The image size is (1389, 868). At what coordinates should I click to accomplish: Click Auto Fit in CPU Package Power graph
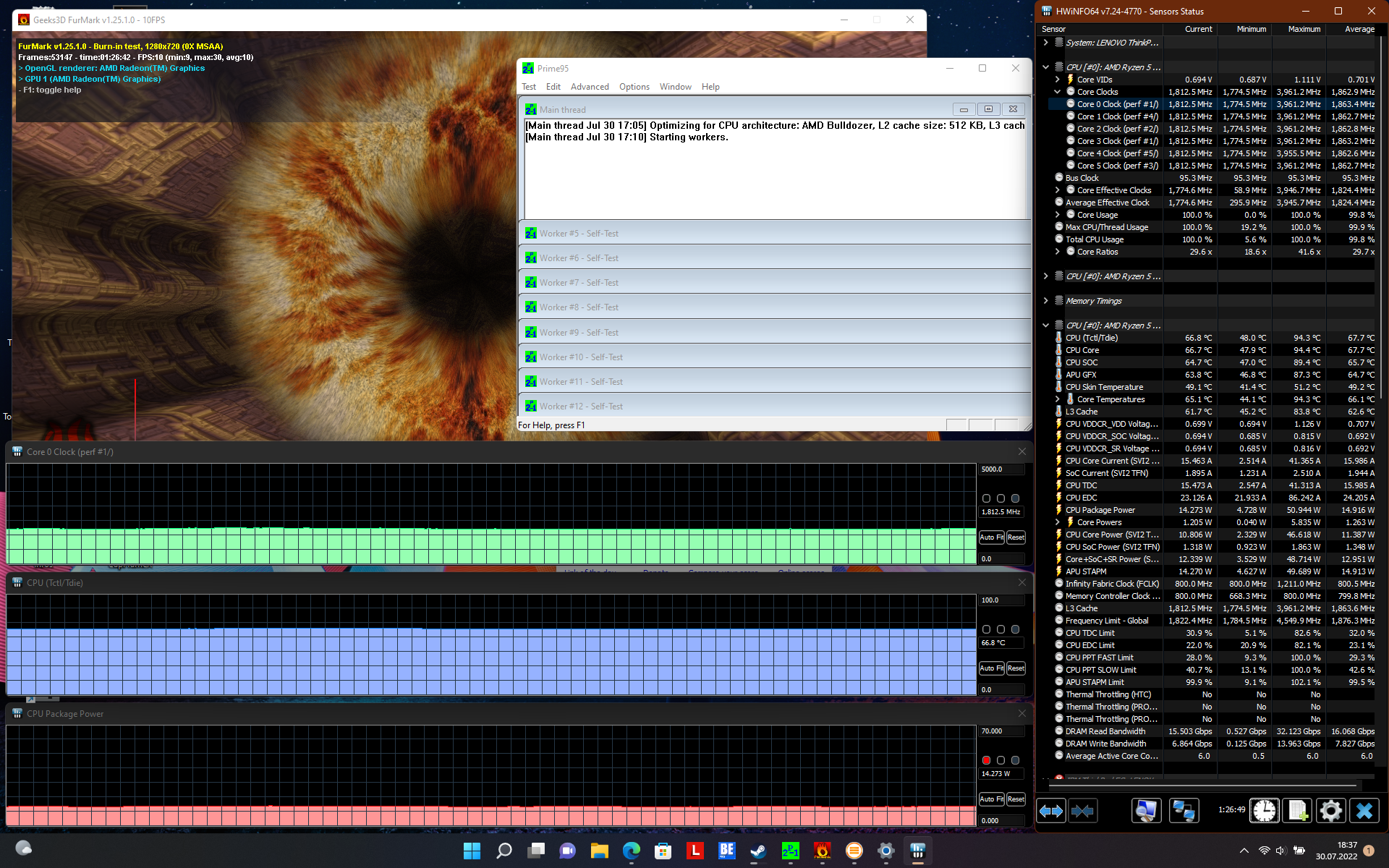[x=991, y=799]
